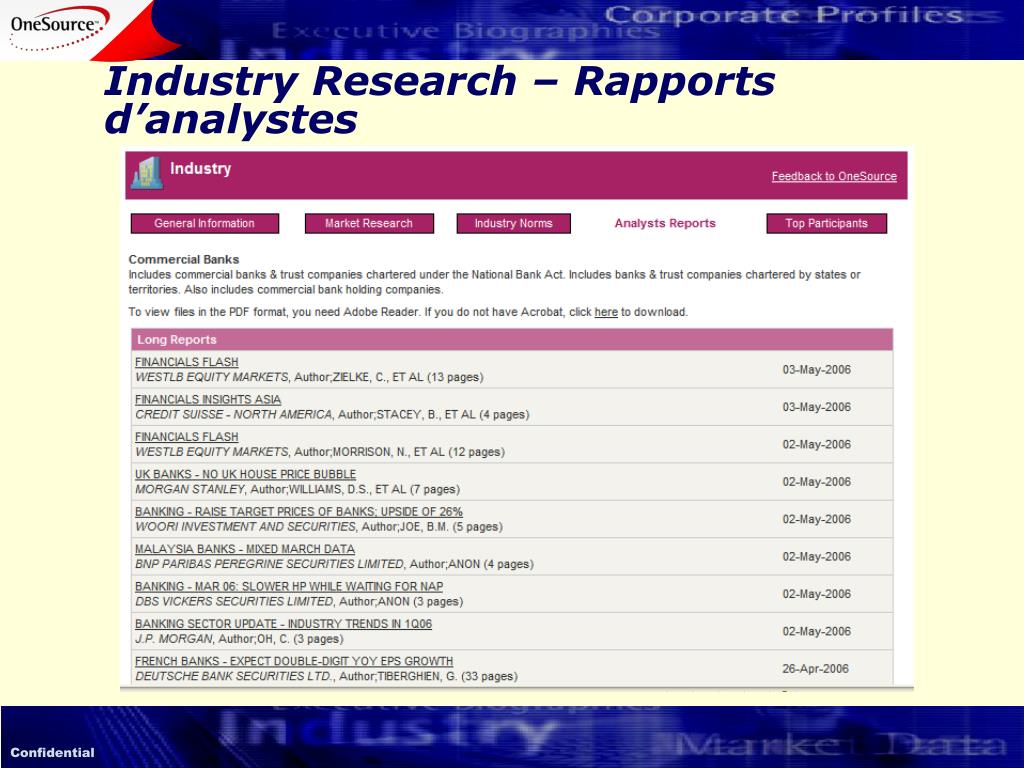1024x768 pixels.
Task: Select the Analysts Reports tab
Action: point(665,223)
